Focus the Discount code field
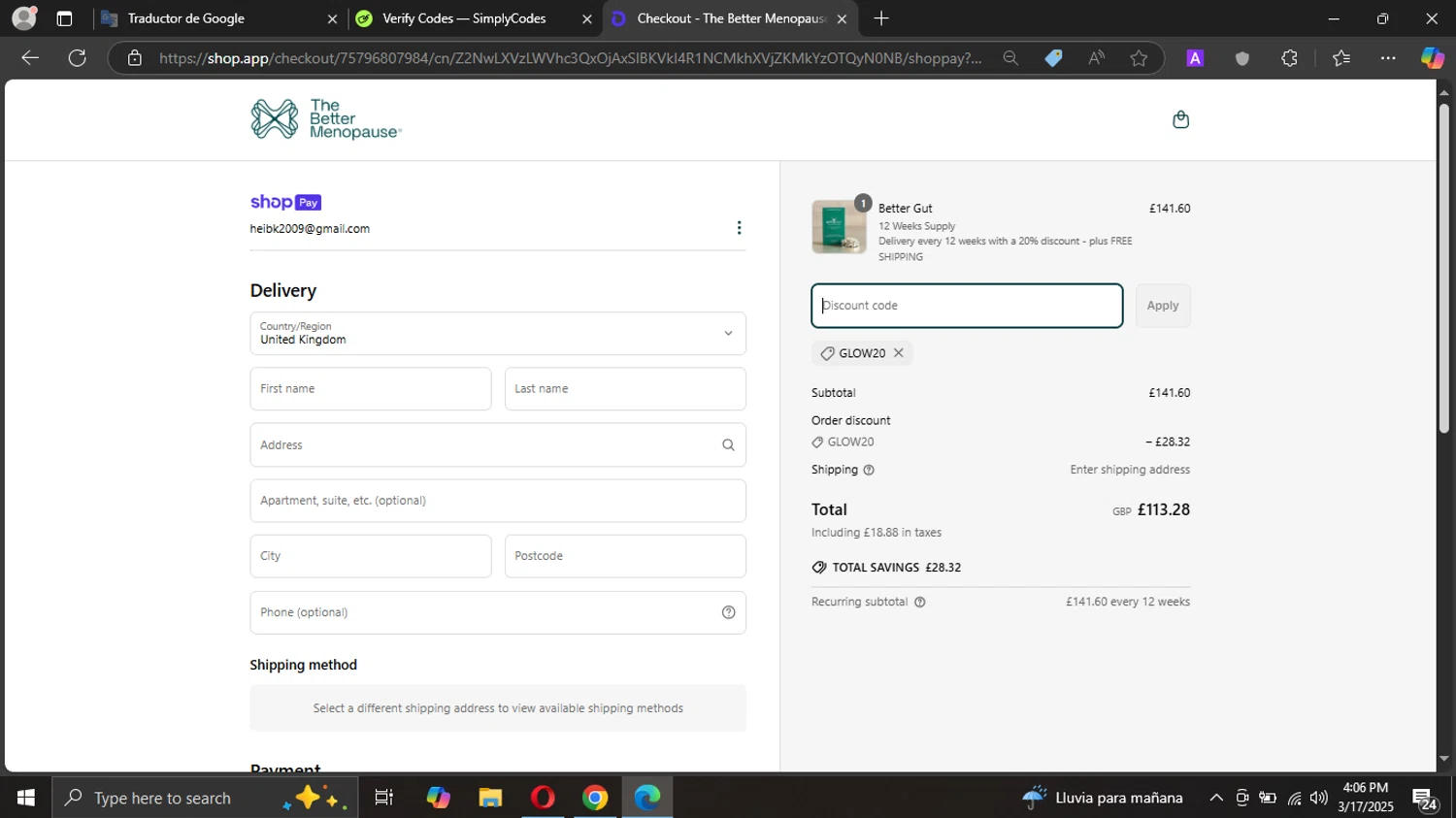The width and height of the screenshot is (1456, 818). tap(967, 306)
